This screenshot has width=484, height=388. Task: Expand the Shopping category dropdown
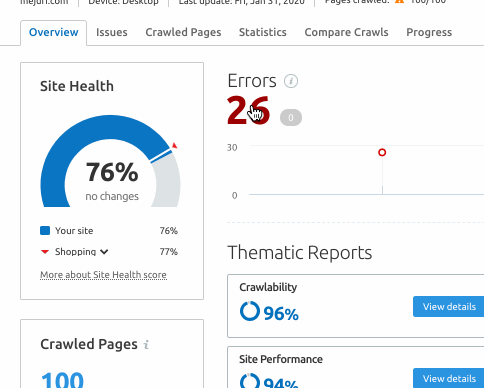[x=104, y=252]
